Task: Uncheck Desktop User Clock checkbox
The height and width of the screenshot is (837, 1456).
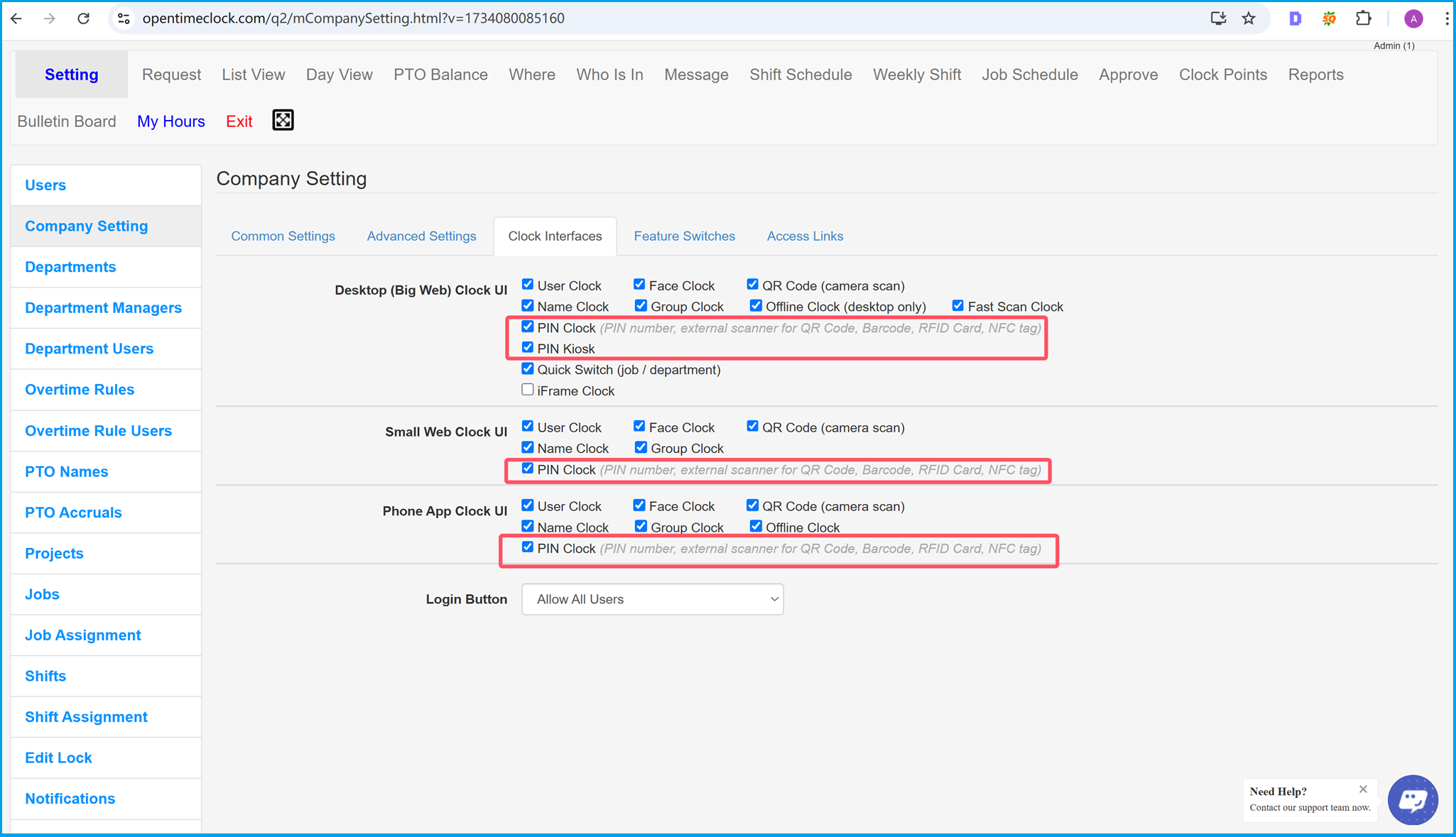Action: 527,284
